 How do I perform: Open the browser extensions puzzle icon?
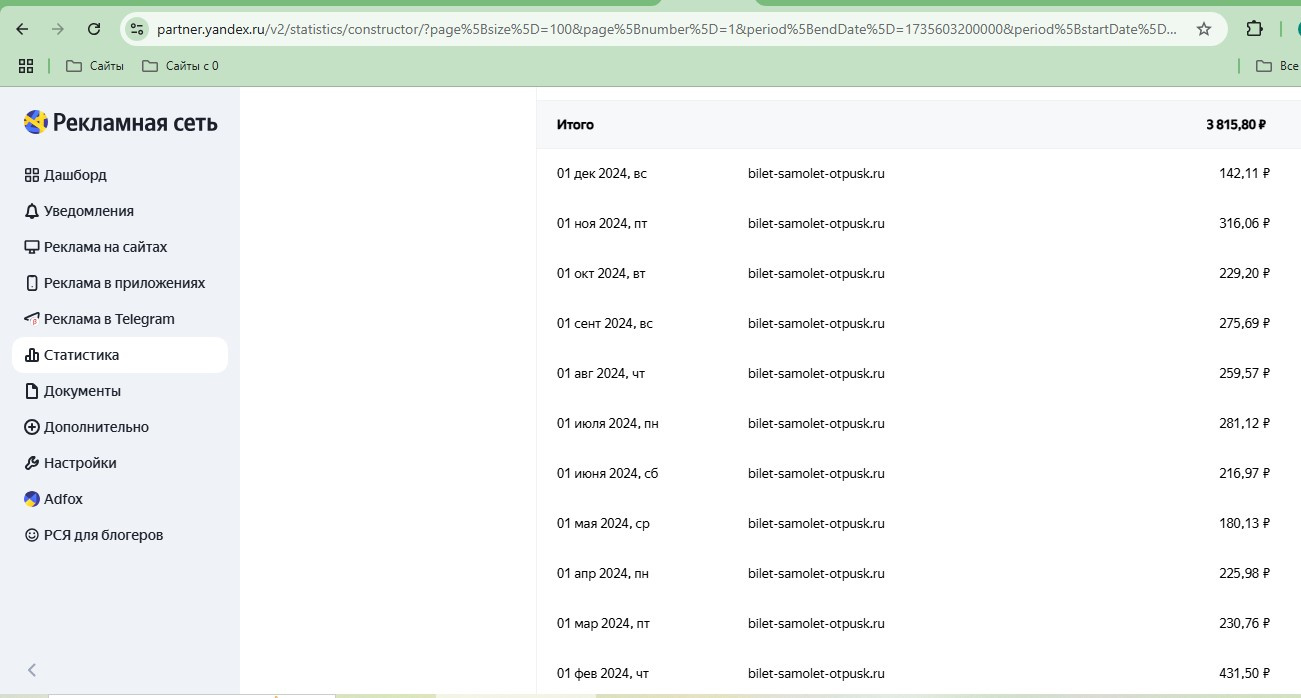(1254, 29)
